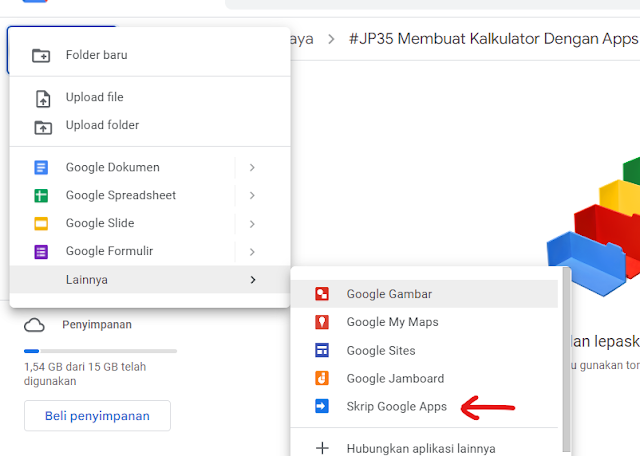Click the Skrip Google Apps icon
Image resolution: width=640 pixels, height=456 pixels.
(x=322, y=406)
